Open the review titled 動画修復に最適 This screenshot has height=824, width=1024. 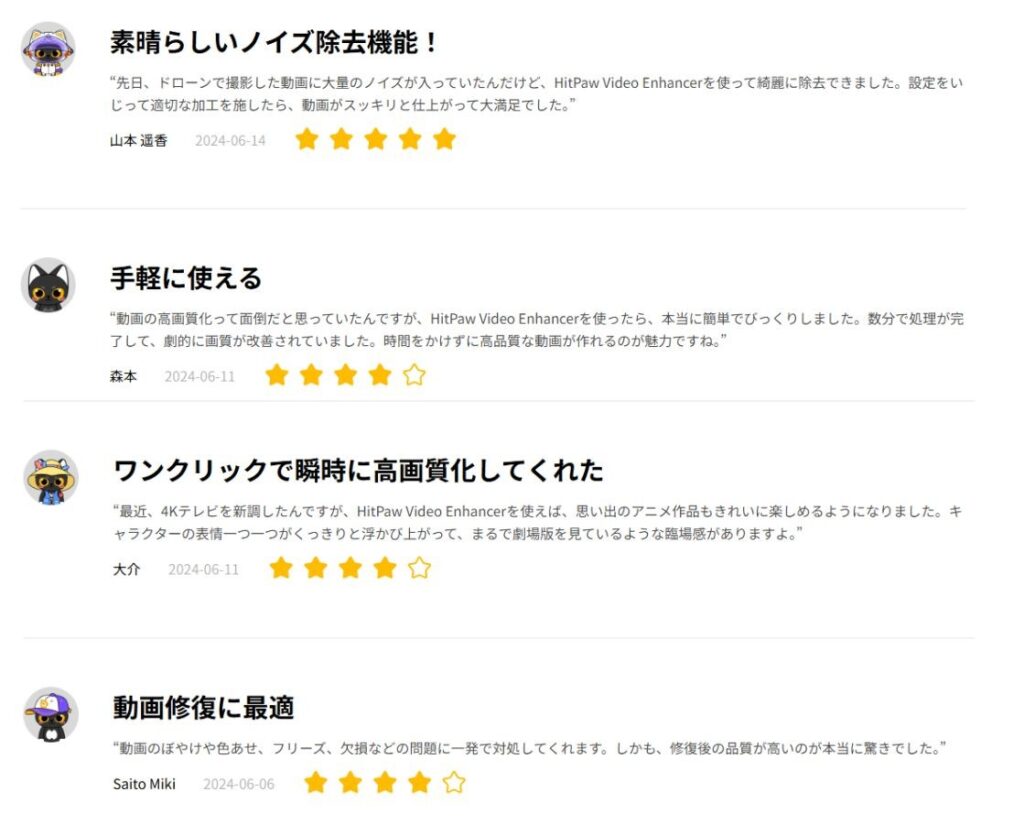coord(203,707)
